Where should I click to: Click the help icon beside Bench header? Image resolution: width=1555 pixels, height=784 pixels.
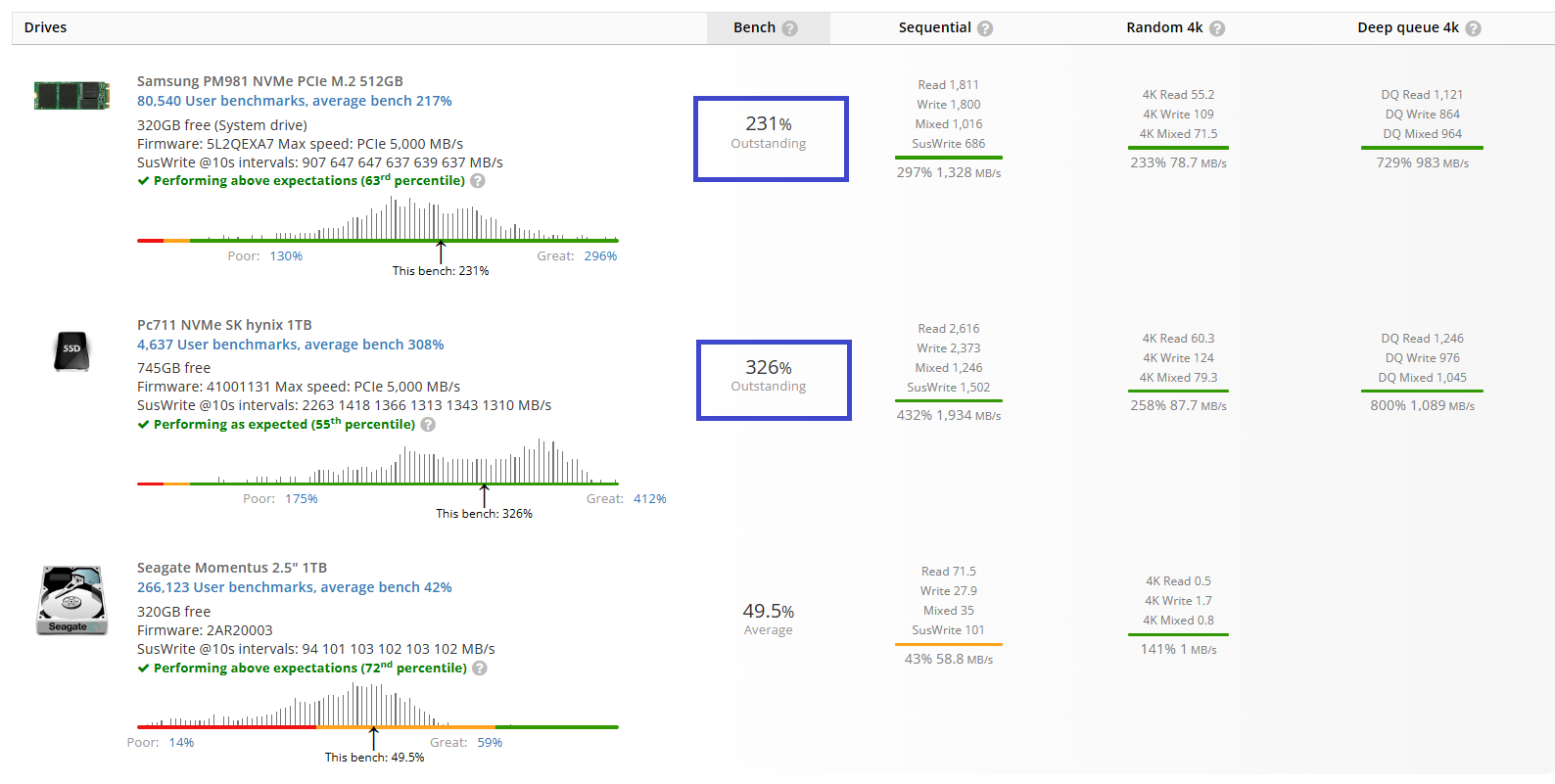[790, 28]
